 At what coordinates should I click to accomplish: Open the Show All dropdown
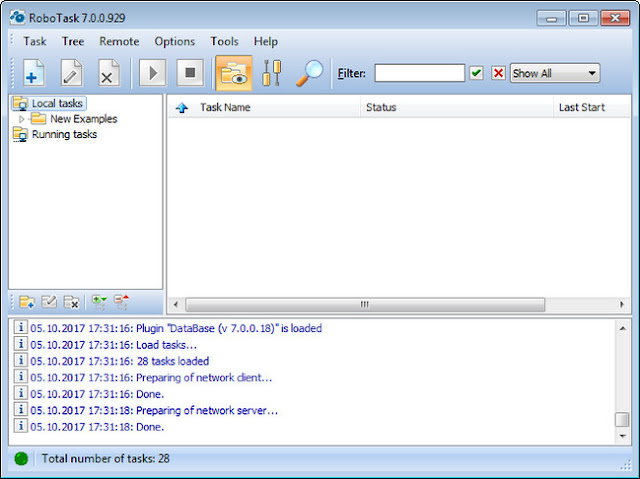tap(555, 73)
